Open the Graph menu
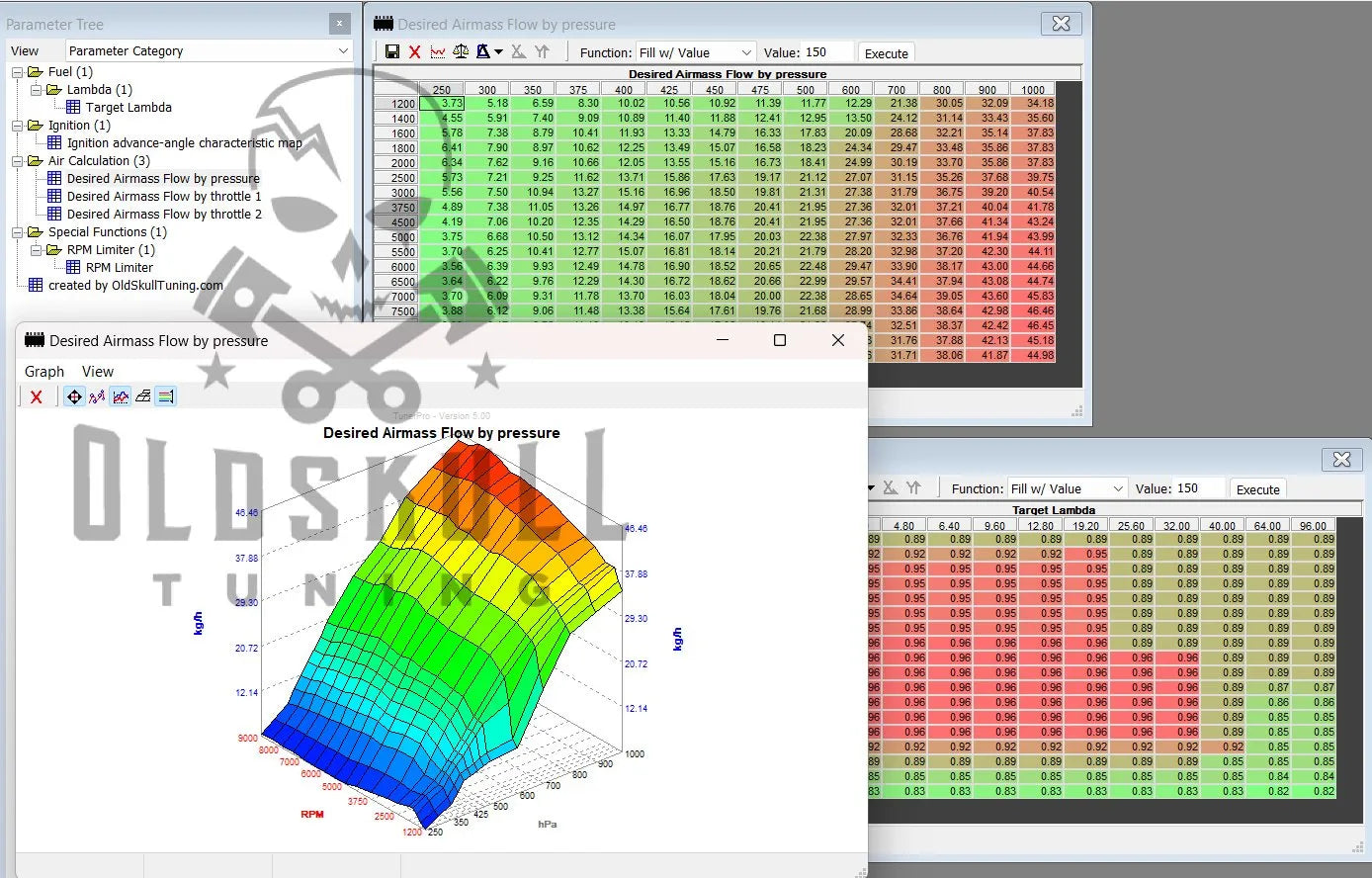 pyautogui.click(x=44, y=371)
